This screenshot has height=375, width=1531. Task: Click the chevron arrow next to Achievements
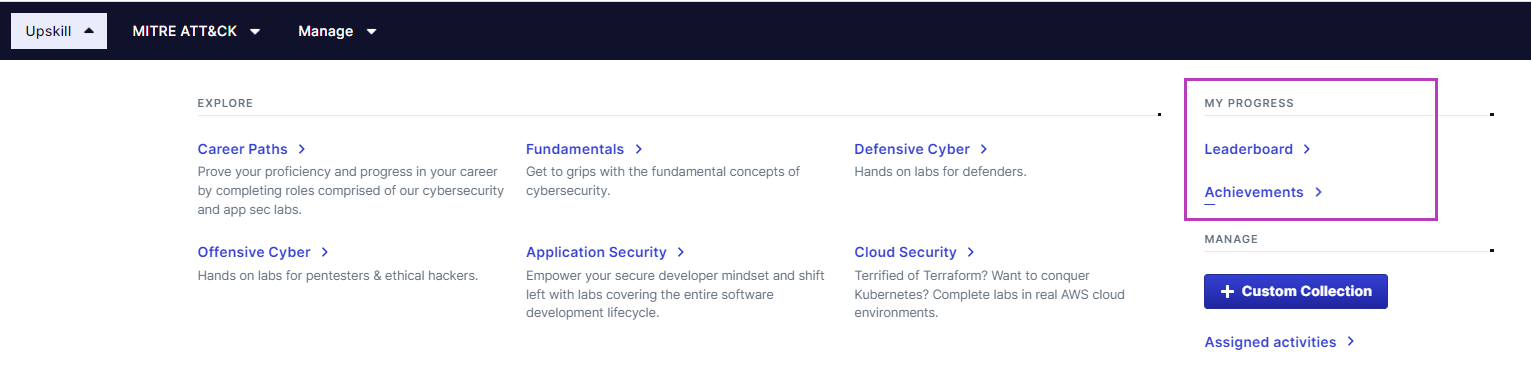pos(1318,192)
